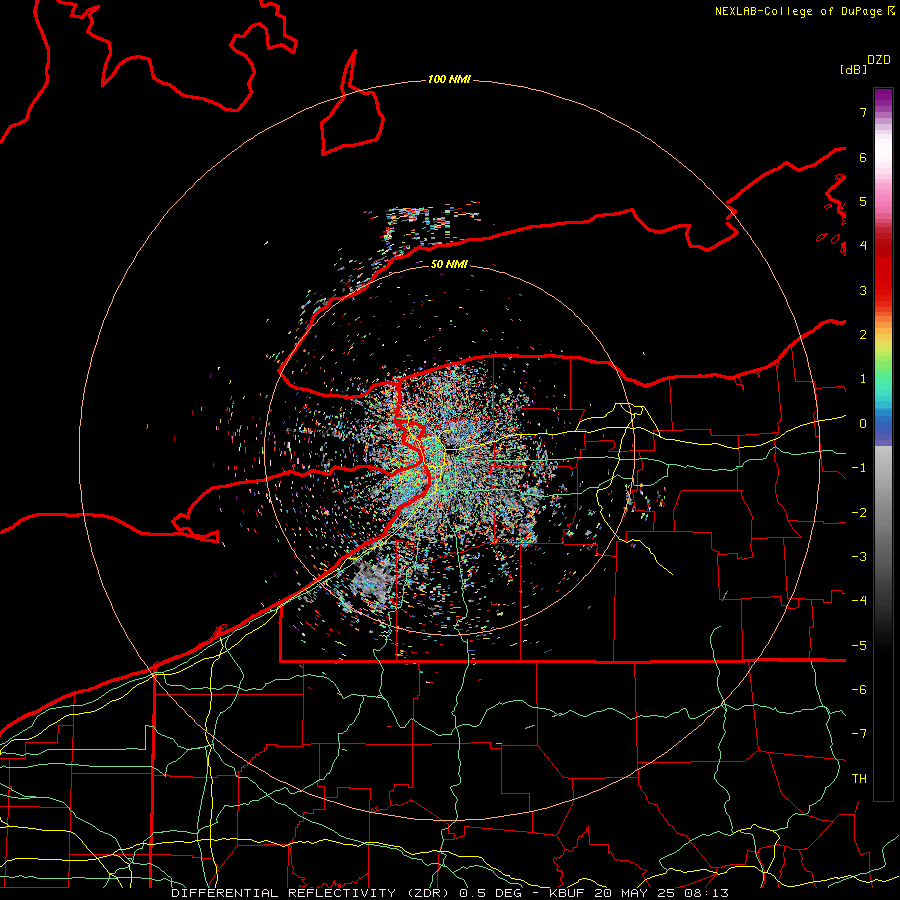Screen dimensions: 900x900
Task: Click the 4 value on the color scale
Action: tap(863, 246)
